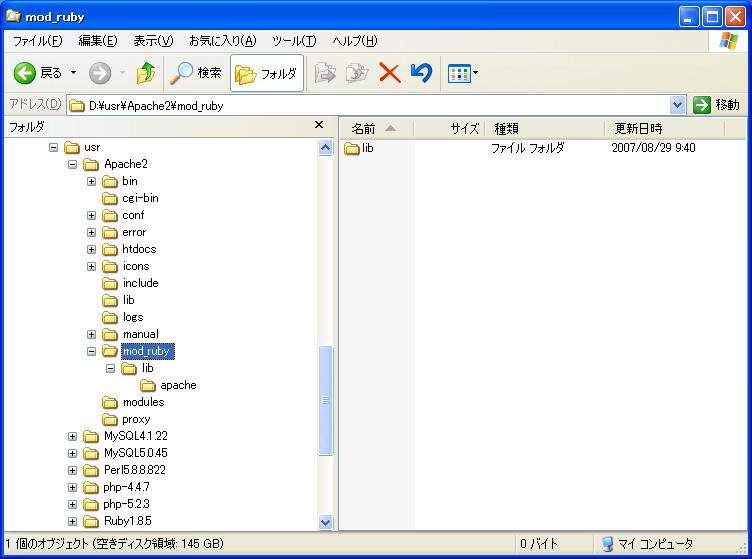
Task: Sort by 更新日時 column header
Action: [638, 129]
